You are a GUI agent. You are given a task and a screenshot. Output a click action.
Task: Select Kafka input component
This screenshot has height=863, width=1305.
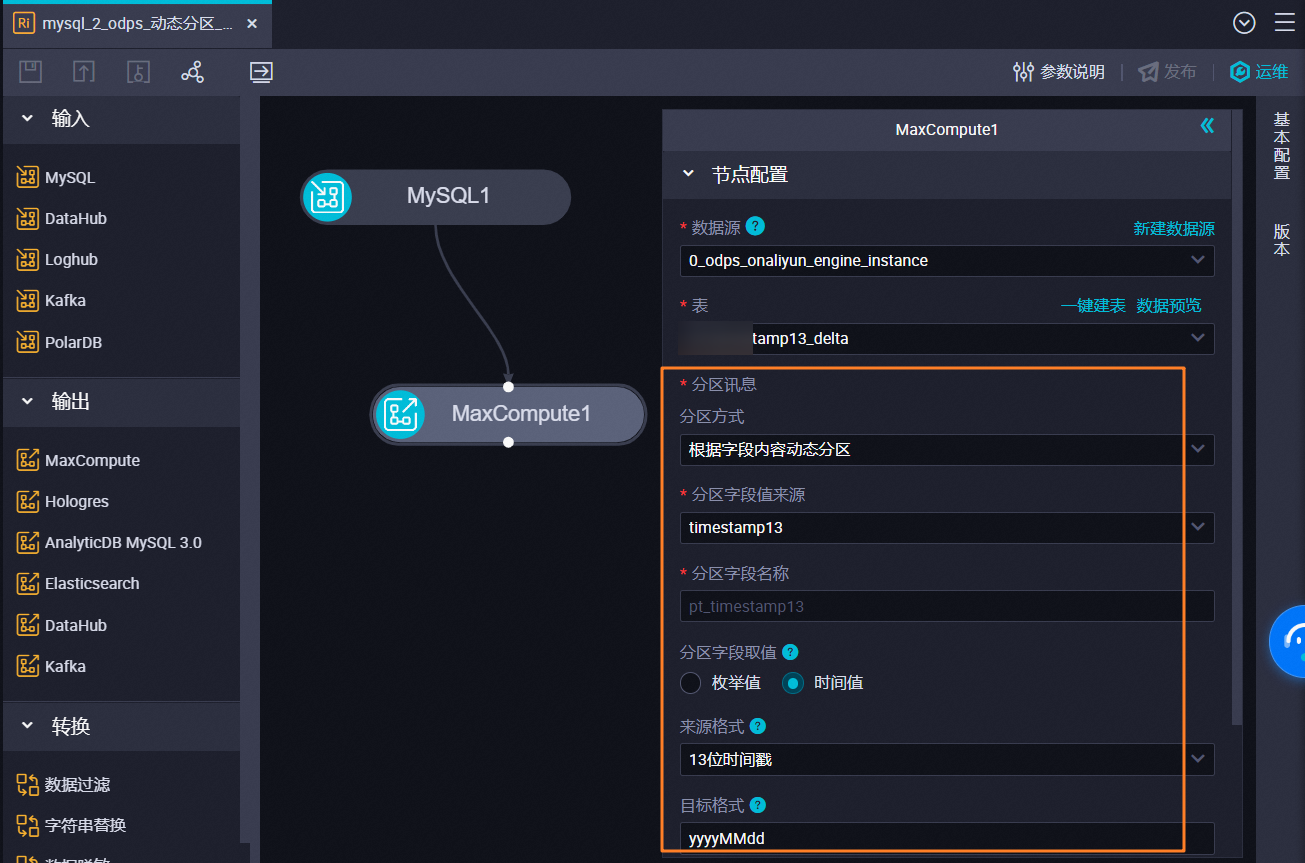point(51,301)
